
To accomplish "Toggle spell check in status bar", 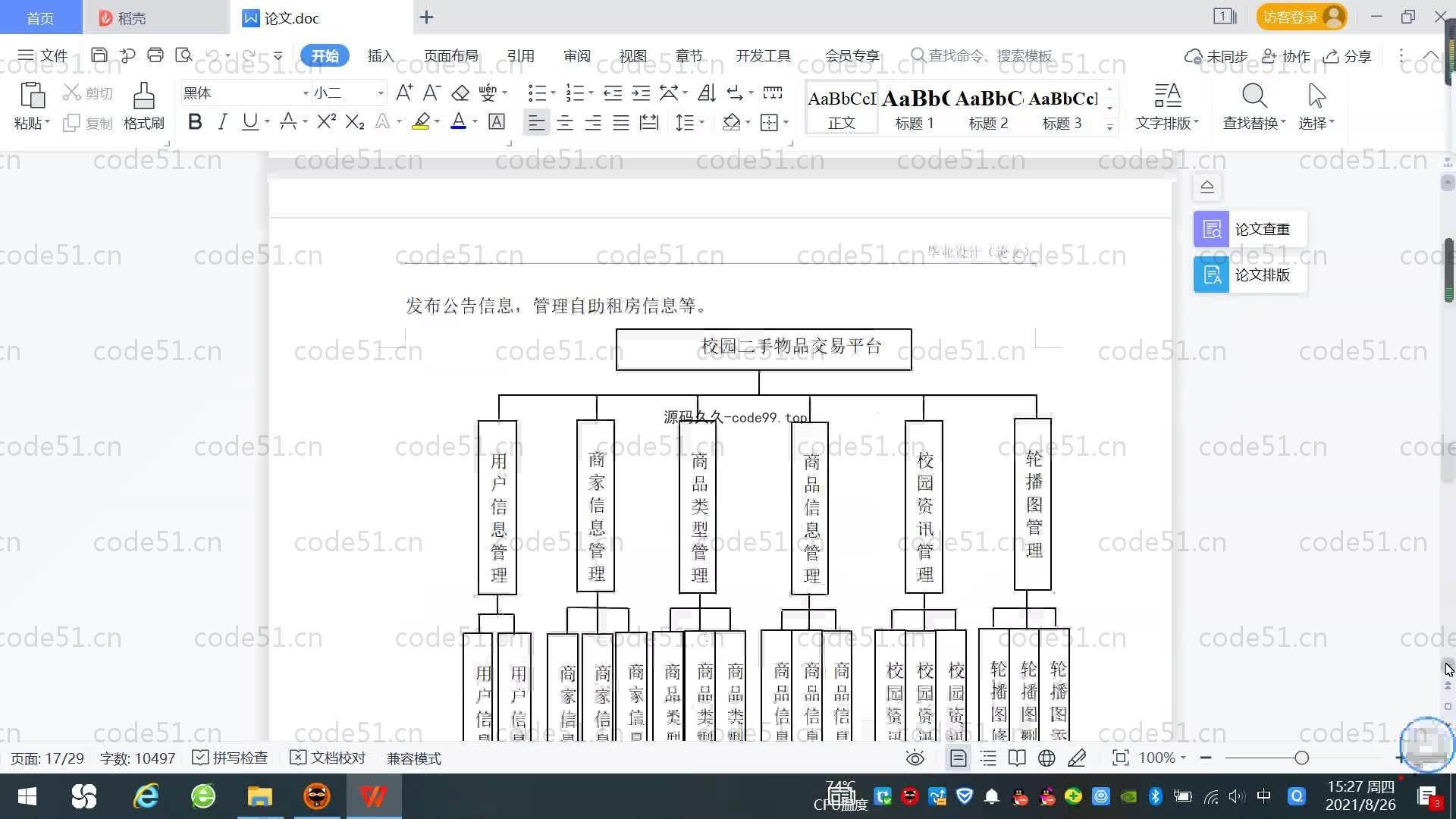I will tap(230, 758).
